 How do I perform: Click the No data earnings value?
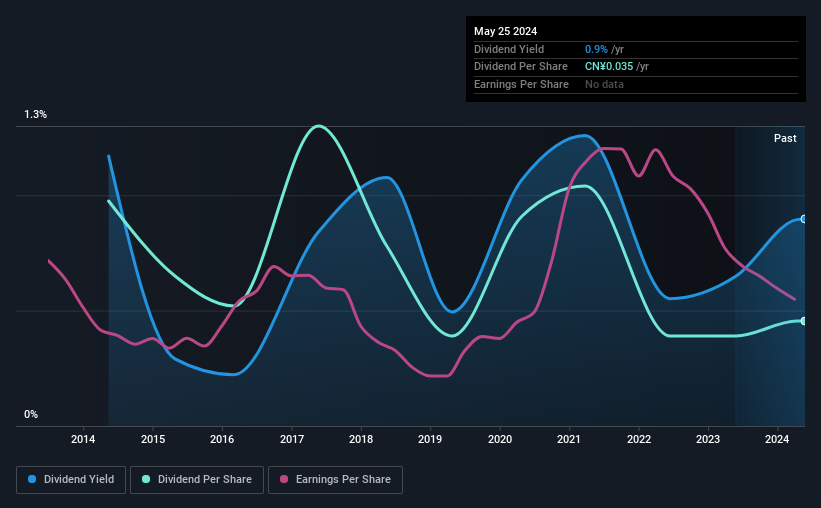point(604,84)
